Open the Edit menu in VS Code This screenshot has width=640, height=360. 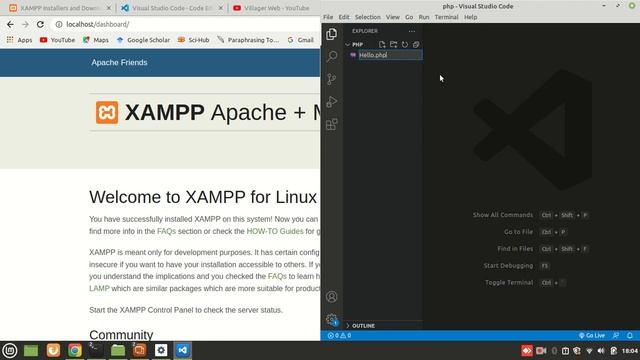tap(344, 17)
